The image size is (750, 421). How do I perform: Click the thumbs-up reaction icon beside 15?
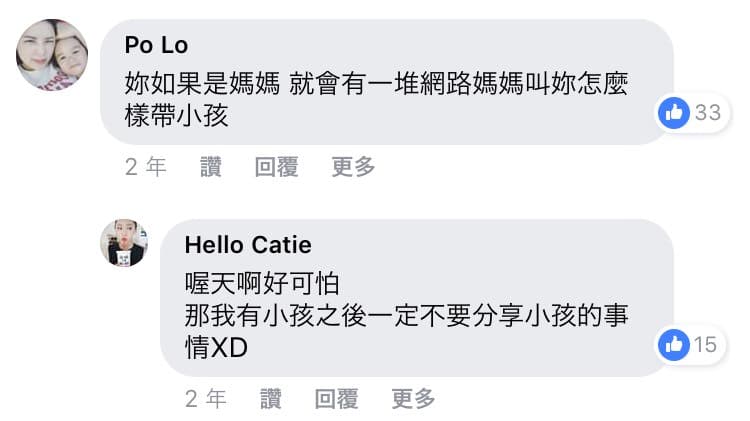pos(673,344)
